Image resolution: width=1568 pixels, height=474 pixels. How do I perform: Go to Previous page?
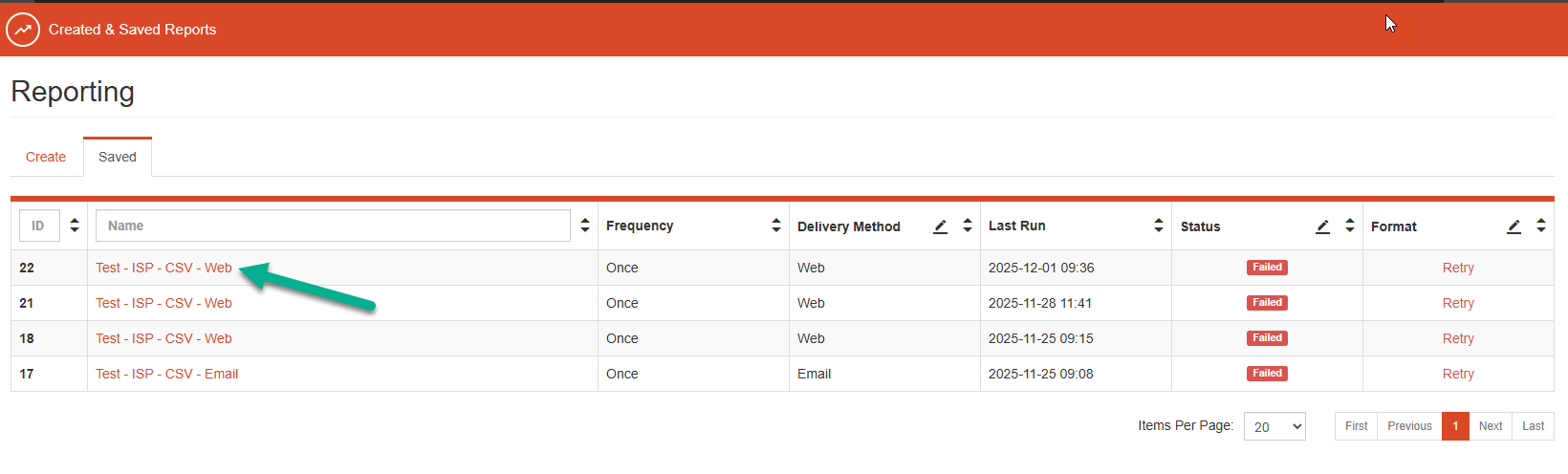(1409, 426)
